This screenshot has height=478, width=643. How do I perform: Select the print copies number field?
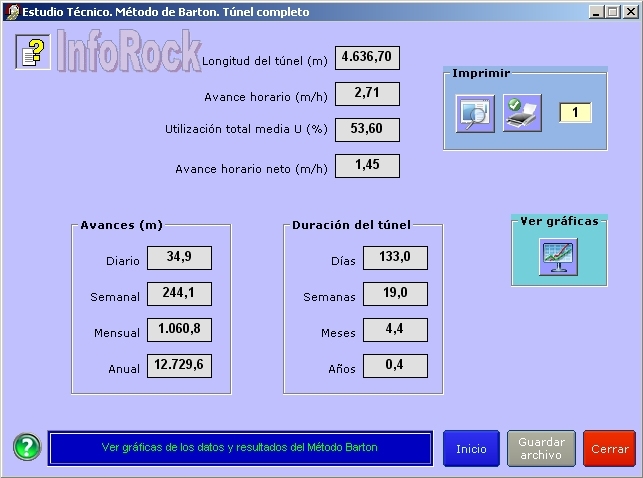click(x=575, y=112)
